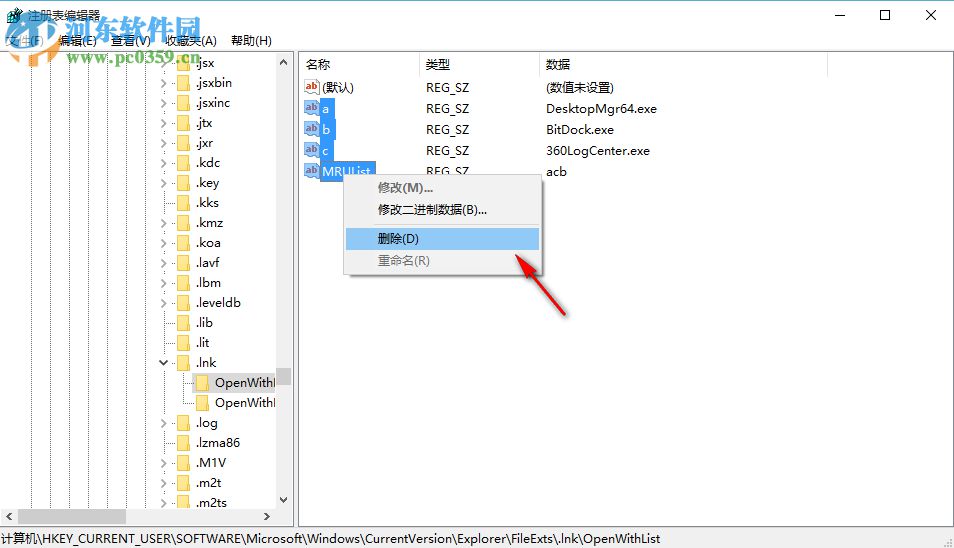
Task: Click the tree scrollbar down arrow
Action: tap(284, 500)
